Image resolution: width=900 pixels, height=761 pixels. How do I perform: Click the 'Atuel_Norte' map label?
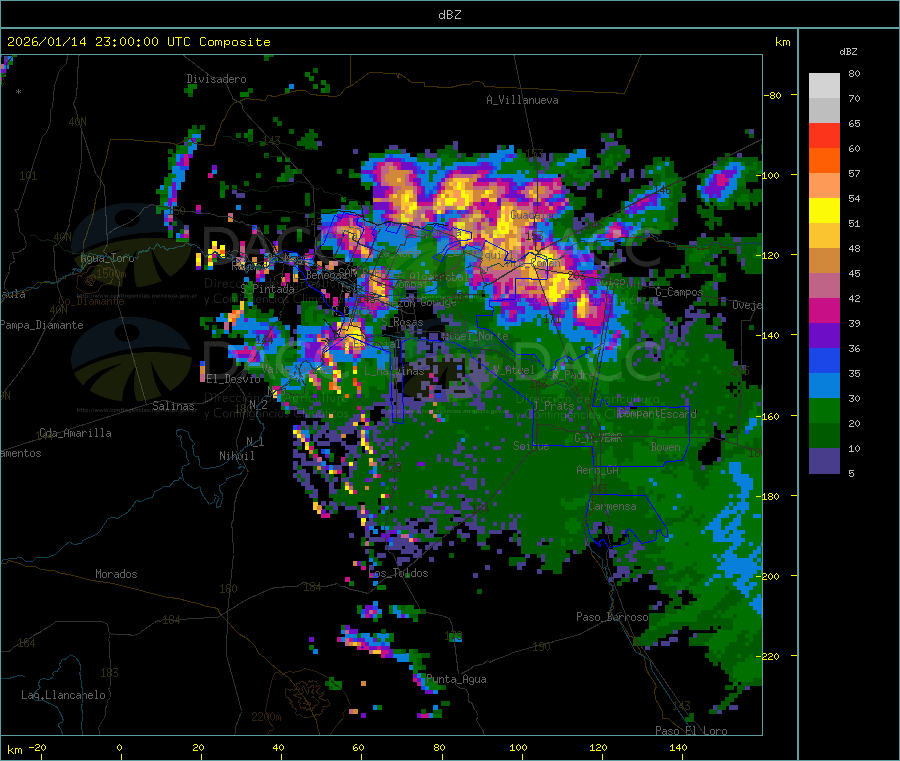point(475,336)
